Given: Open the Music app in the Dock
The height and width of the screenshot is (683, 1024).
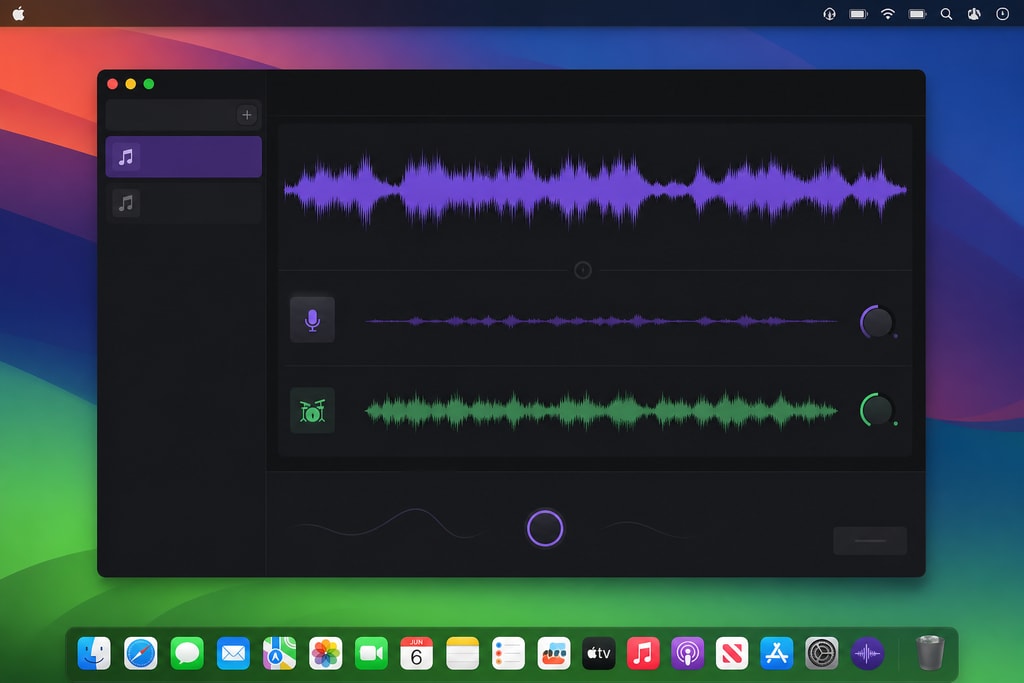Looking at the screenshot, I should click(643, 653).
